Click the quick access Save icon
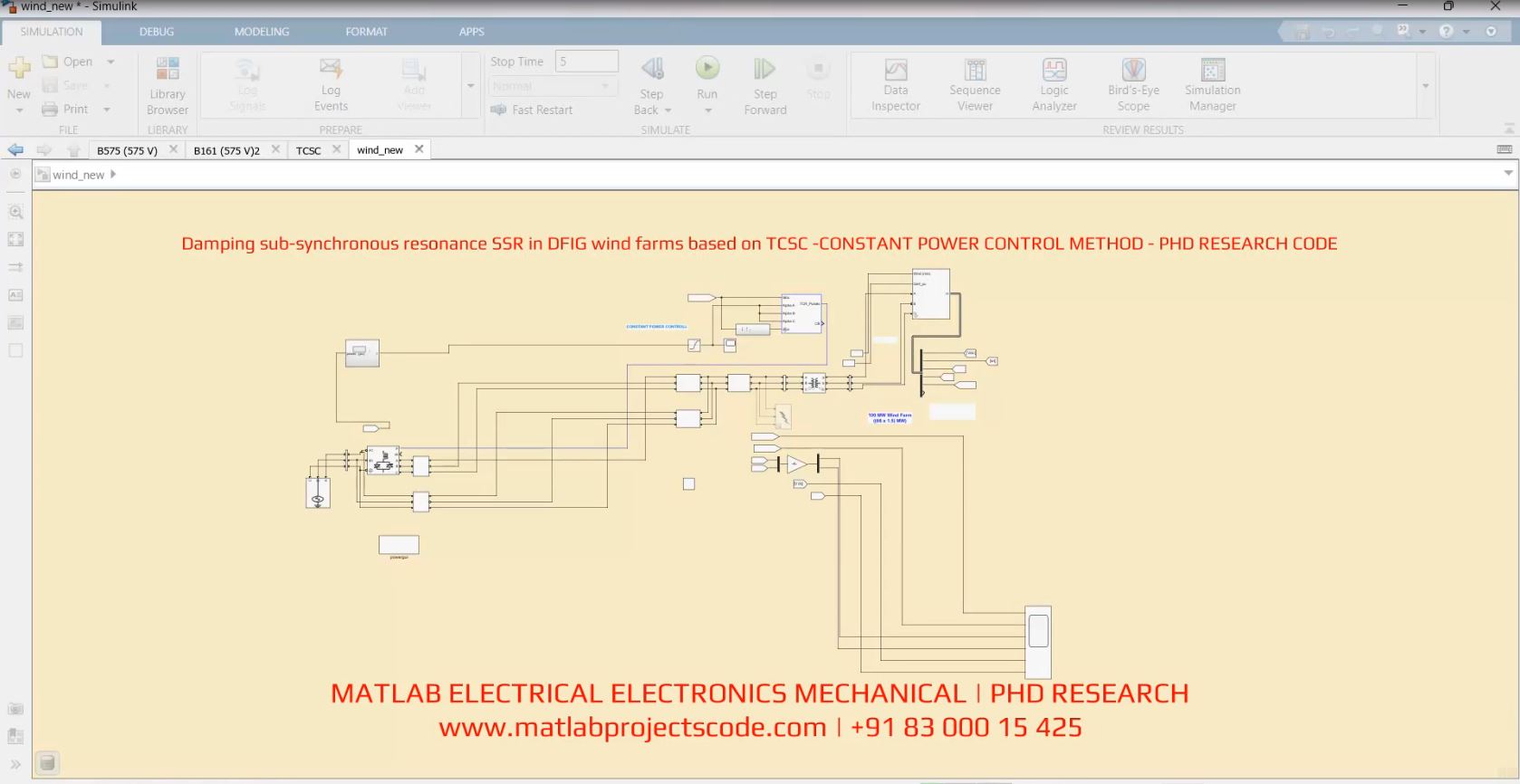This screenshot has height=784, width=1520. coord(1302,32)
